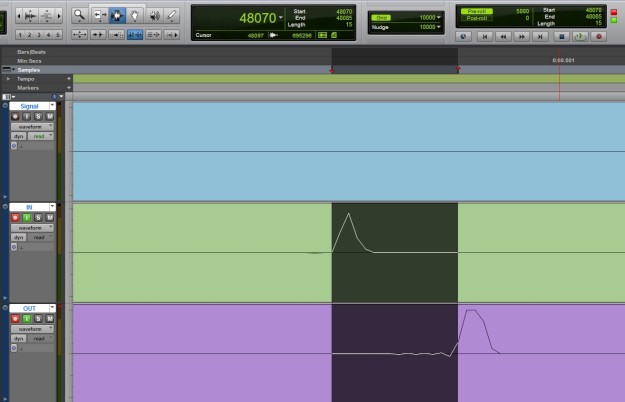
Task: Click the Record transport button
Action: pyautogui.click(x=600, y=35)
